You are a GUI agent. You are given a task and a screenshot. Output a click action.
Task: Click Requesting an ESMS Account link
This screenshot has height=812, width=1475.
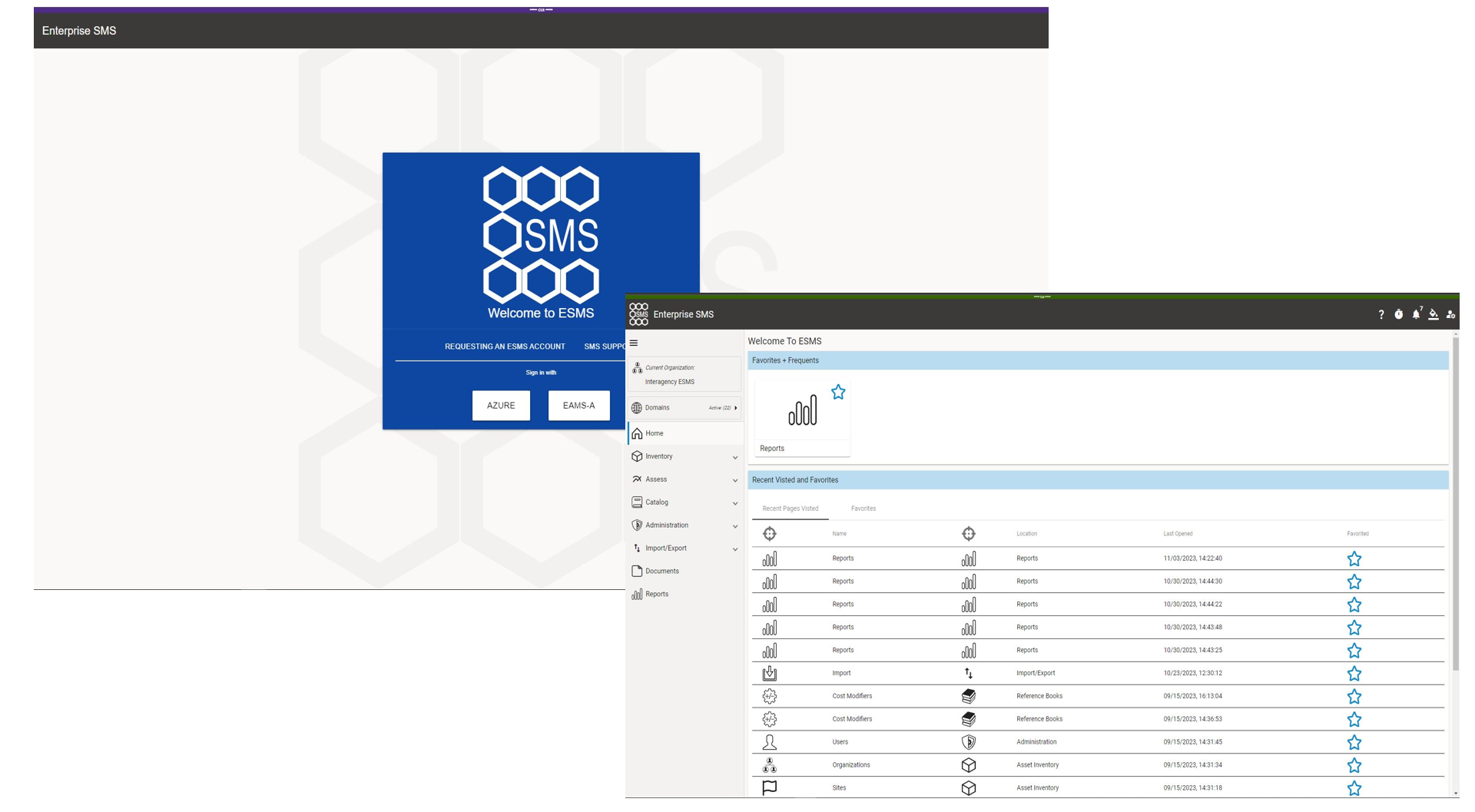[505, 347]
